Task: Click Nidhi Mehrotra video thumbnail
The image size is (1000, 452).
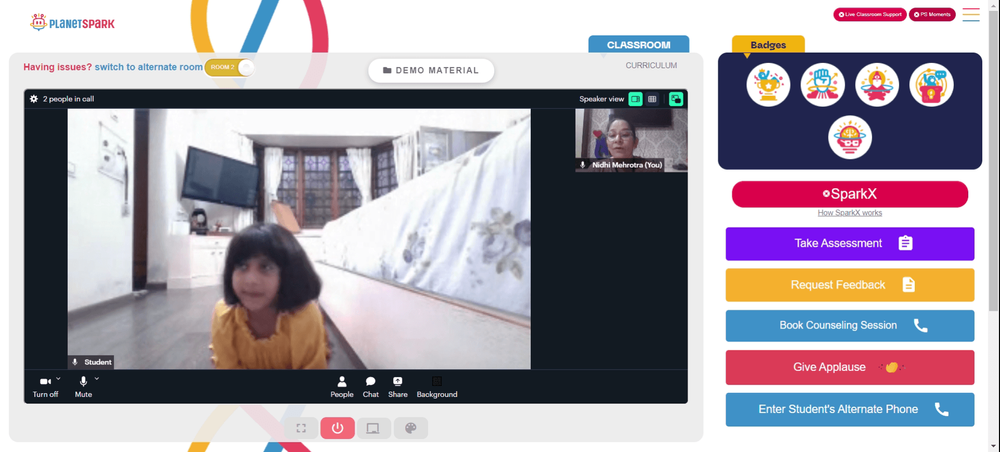Action: coord(631,140)
